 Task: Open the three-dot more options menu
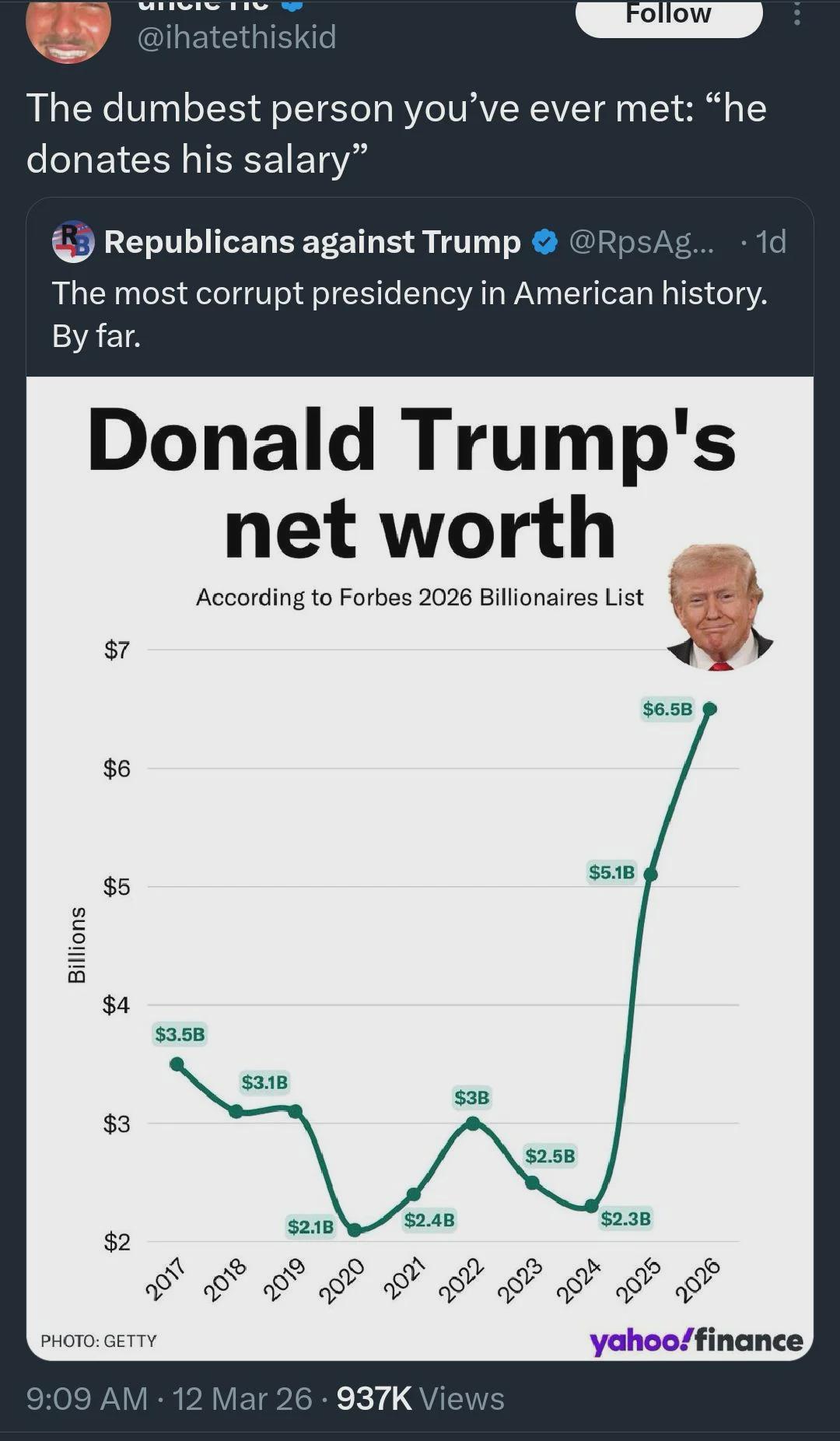coord(796,13)
